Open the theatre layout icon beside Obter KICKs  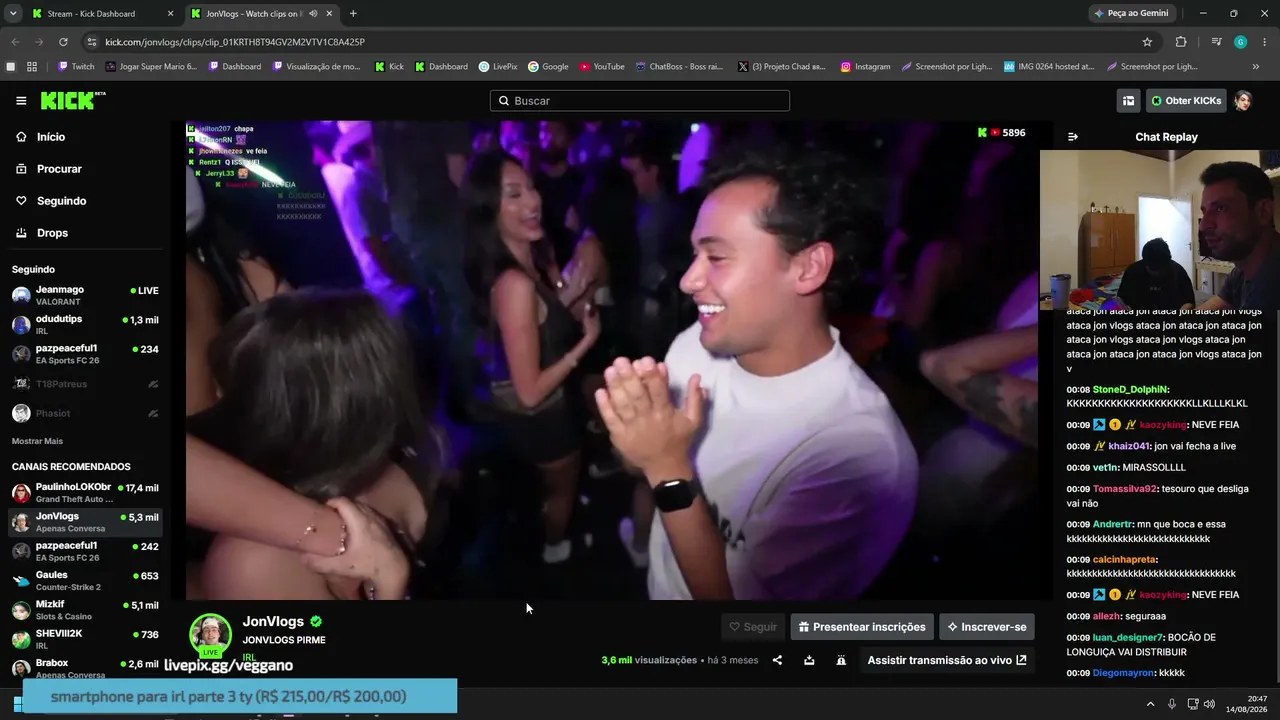pyautogui.click(x=1128, y=101)
